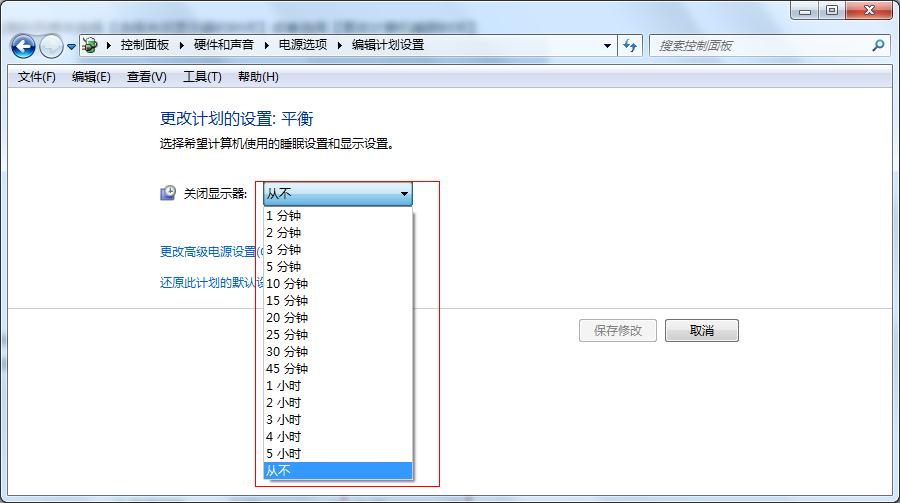This screenshot has width=900, height=503.
Task: Click the magnifier search icon
Action: (x=878, y=45)
